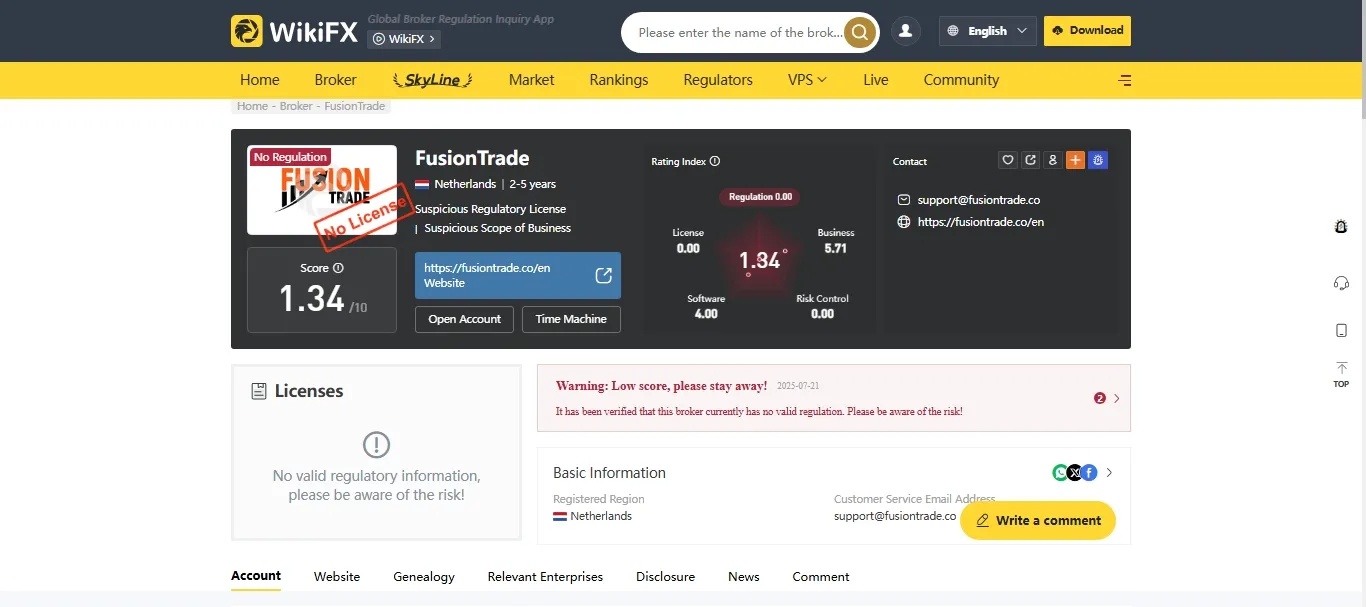Image resolution: width=1366 pixels, height=607 pixels.
Task: Open the hamburger menu icon
Action: coord(1125,80)
